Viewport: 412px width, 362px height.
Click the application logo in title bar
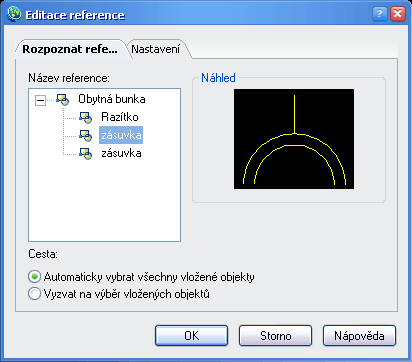click(14, 14)
